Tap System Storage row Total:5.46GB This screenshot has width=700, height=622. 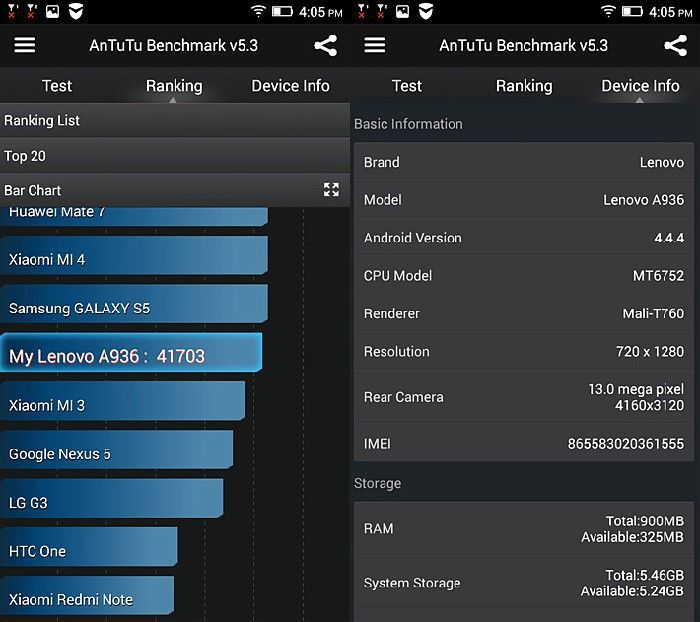coord(524,583)
